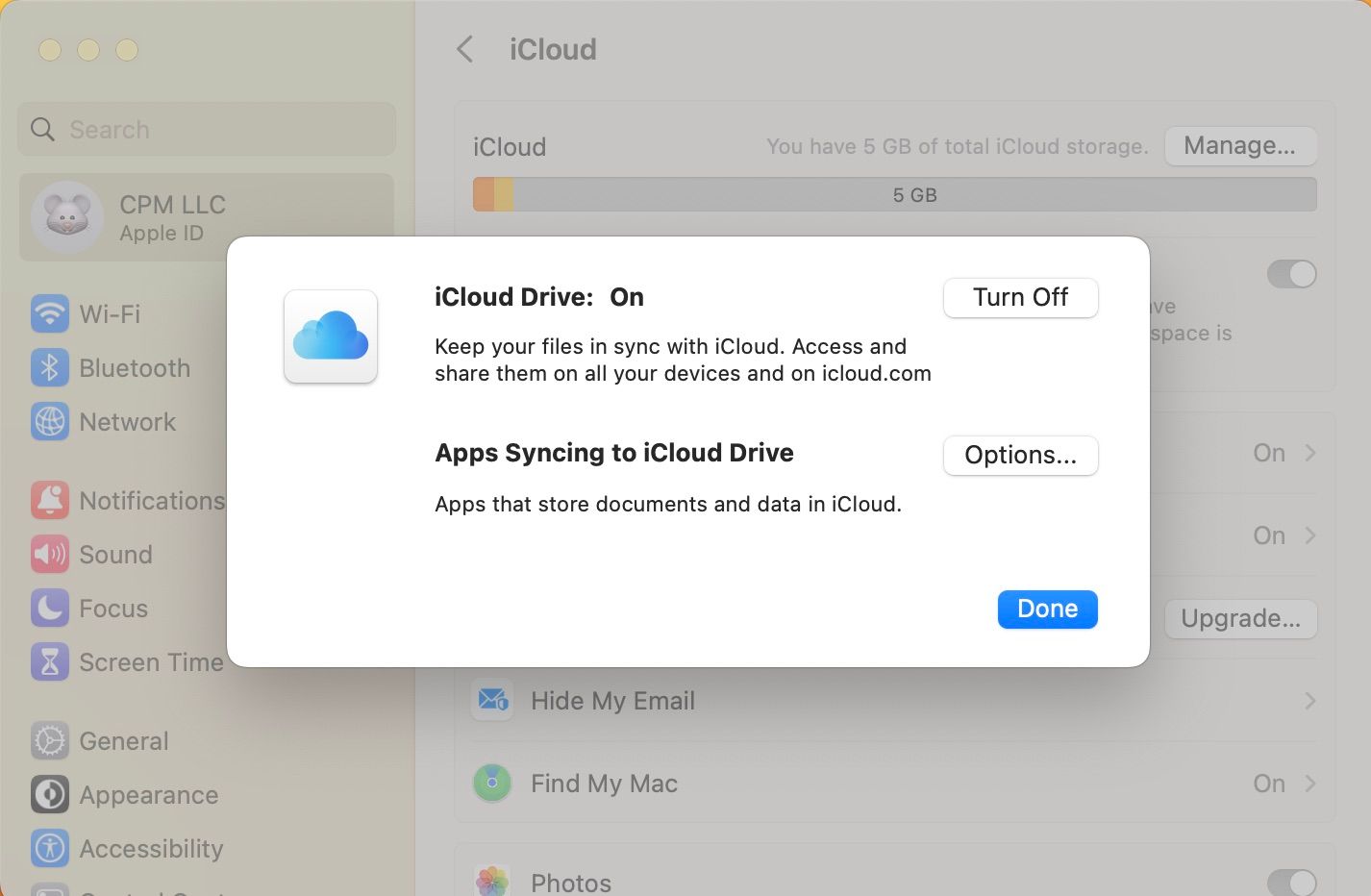
Task: Toggle the Photos switch
Action: tap(1291, 882)
